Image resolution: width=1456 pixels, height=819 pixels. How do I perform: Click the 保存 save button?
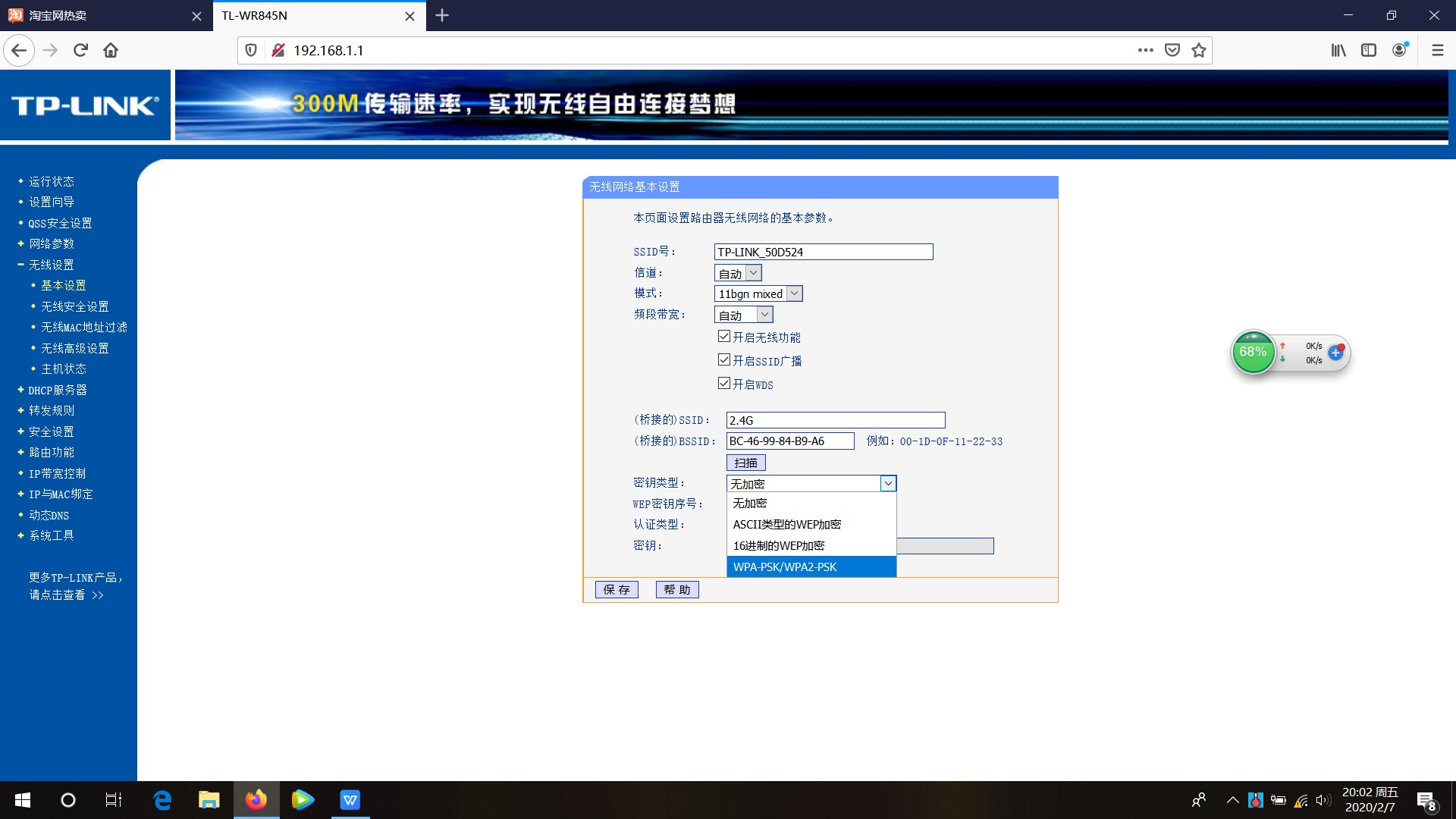[x=617, y=589]
